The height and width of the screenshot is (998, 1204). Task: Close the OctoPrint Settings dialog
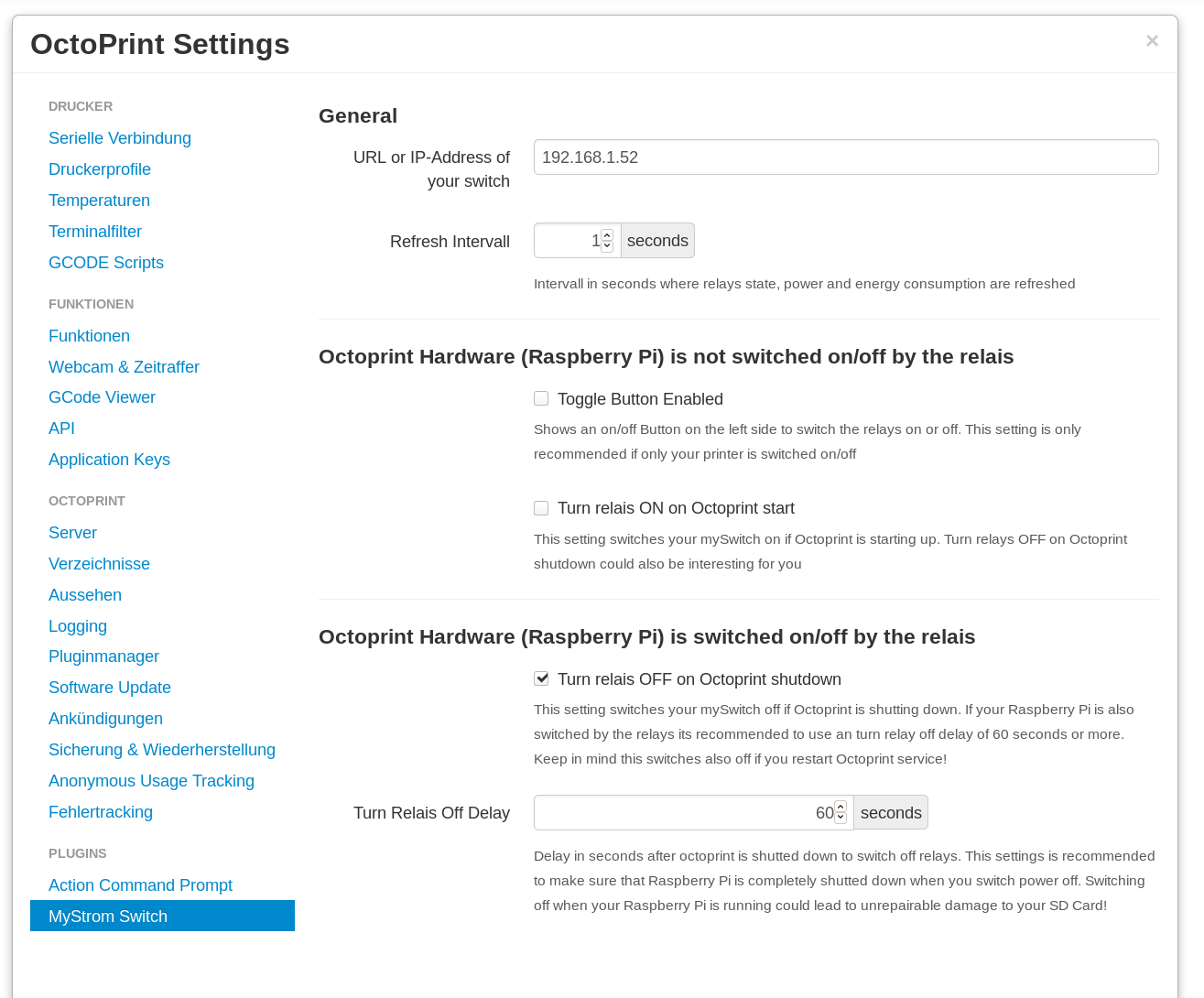point(1152,40)
